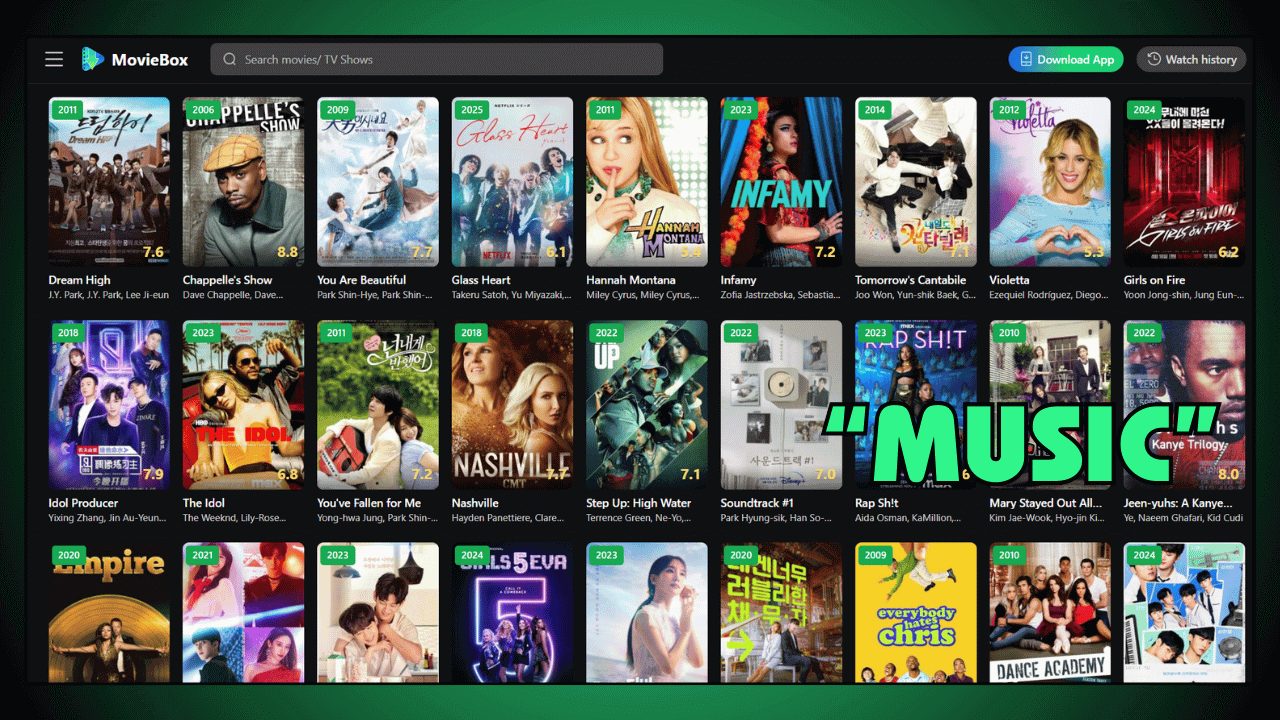Click the search magnifier icon
This screenshot has width=1280, height=720.
click(230, 59)
